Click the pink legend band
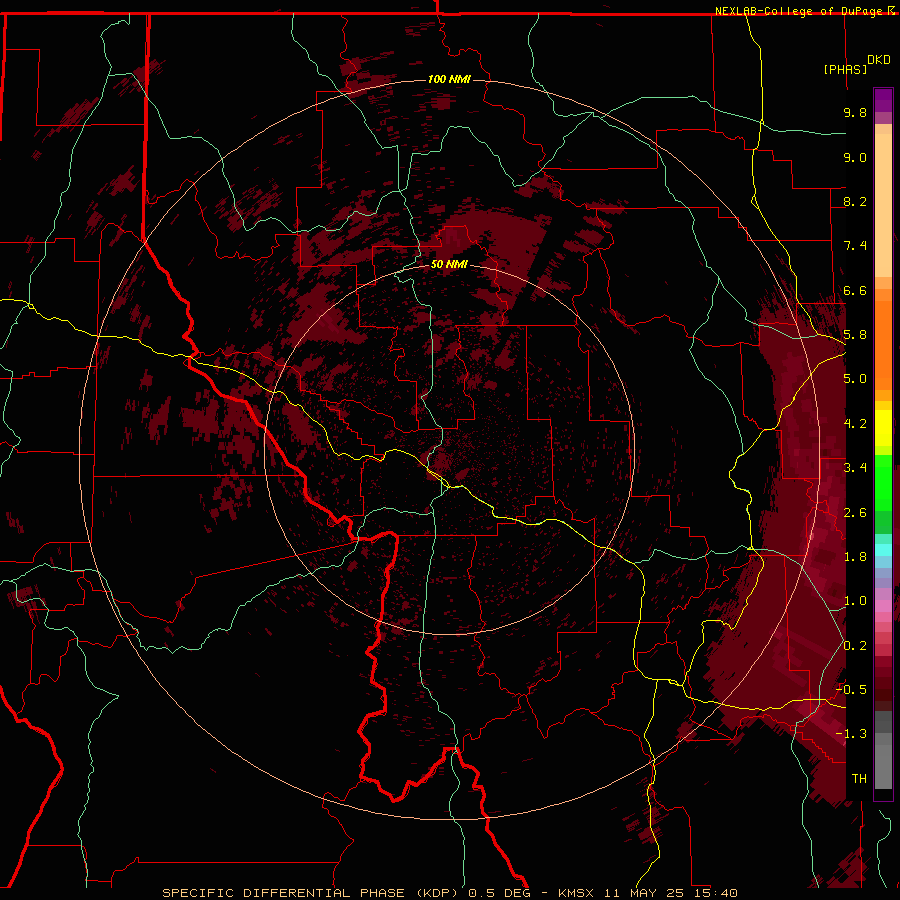Viewport: 900px width, 900px height. pos(883,606)
